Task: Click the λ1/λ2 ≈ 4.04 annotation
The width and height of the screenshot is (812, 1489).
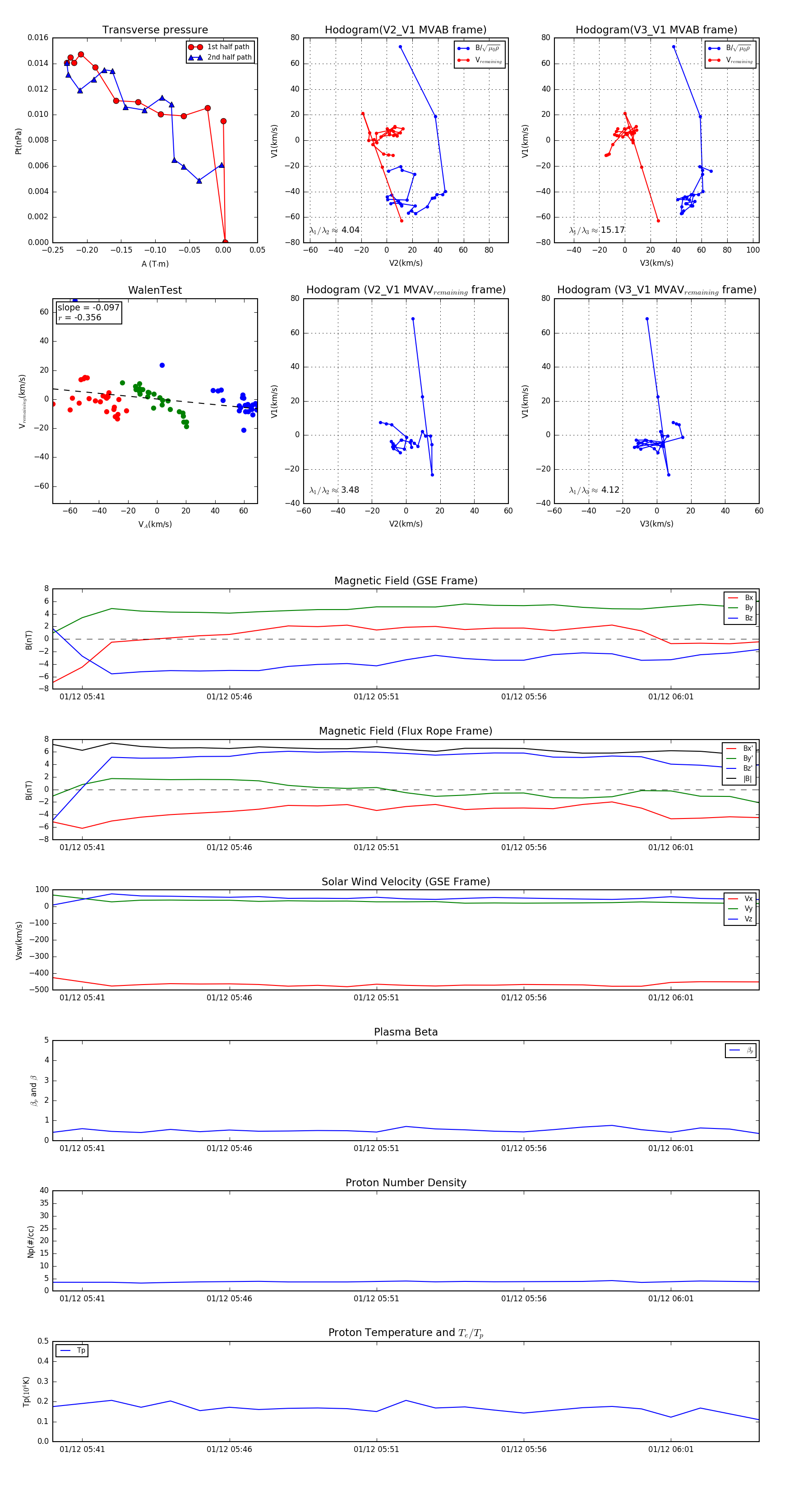Action: (x=334, y=230)
